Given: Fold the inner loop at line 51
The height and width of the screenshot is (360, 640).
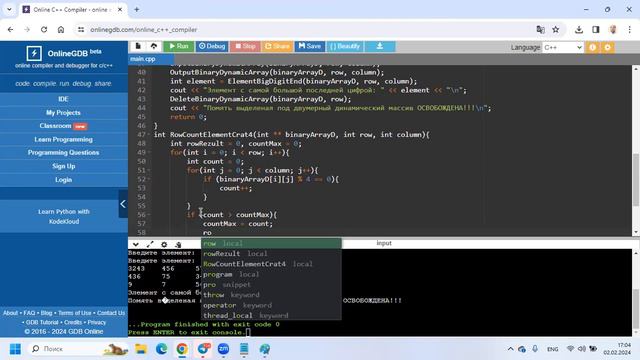Looking at the screenshot, I should [x=149, y=170].
